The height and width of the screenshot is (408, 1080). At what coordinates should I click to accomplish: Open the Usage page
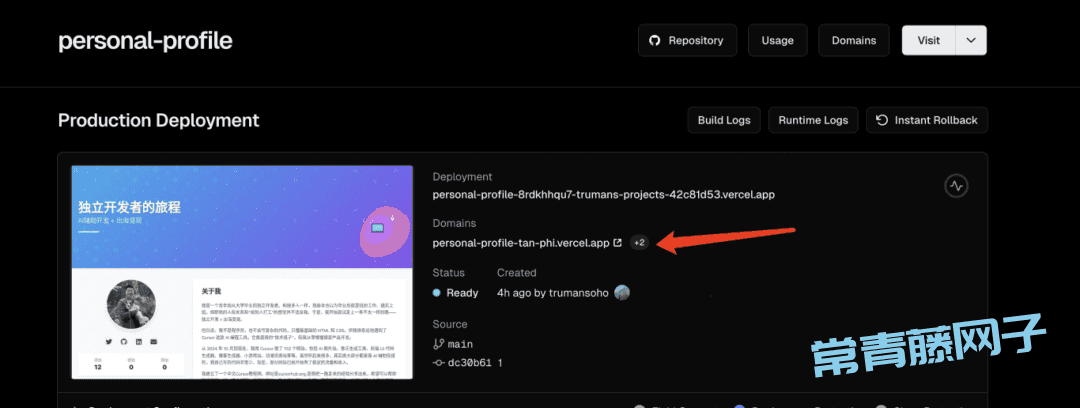778,41
